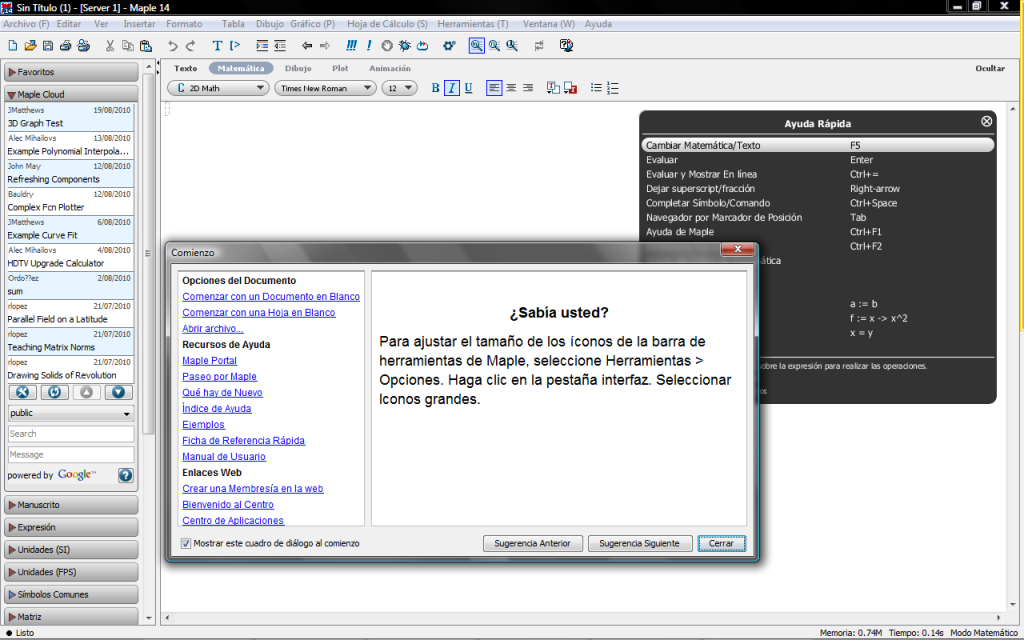
Task: Open the 'Paseo por Maple' link
Action: click(219, 377)
